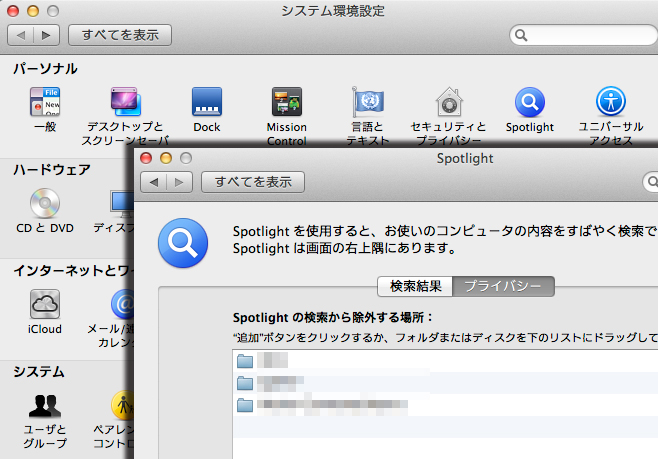Go forward in システム環境設定 window toolbar

[x=46, y=35]
